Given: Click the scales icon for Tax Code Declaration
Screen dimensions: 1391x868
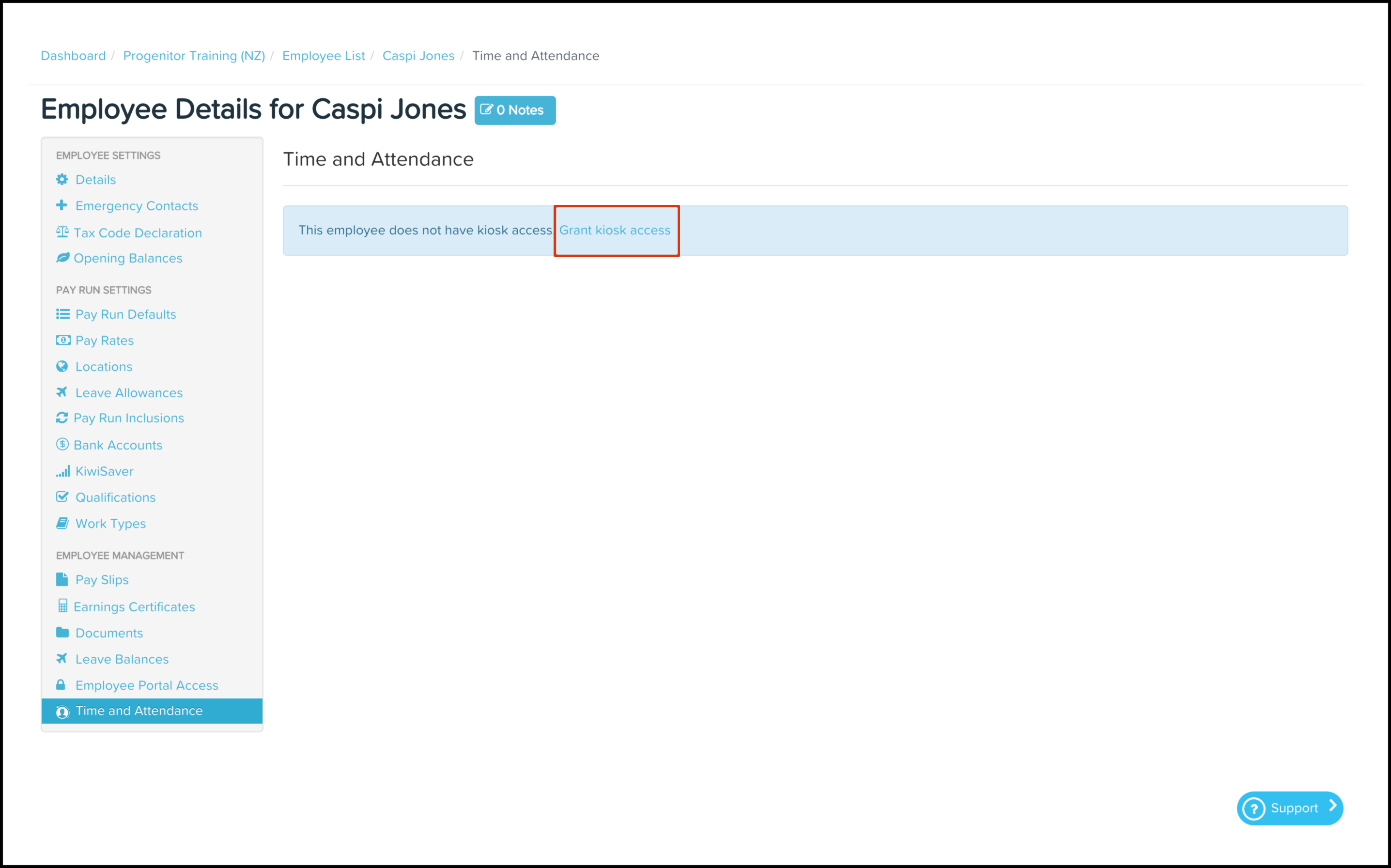Looking at the screenshot, I should pyautogui.click(x=62, y=232).
